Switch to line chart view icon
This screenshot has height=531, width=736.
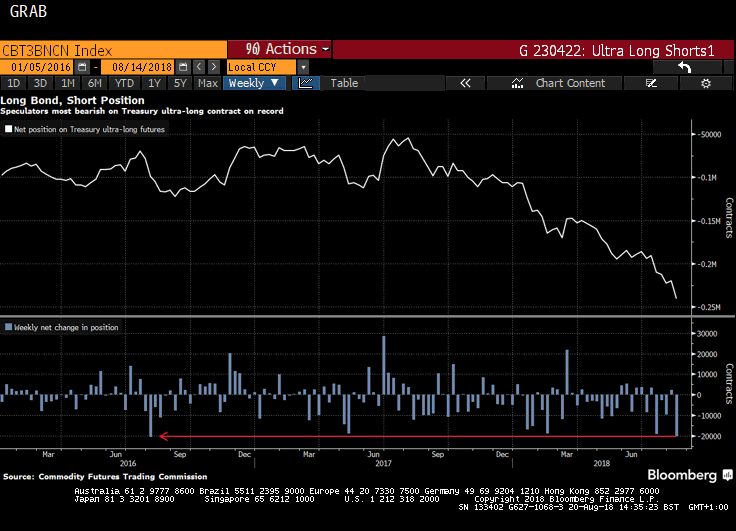[x=305, y=83]
